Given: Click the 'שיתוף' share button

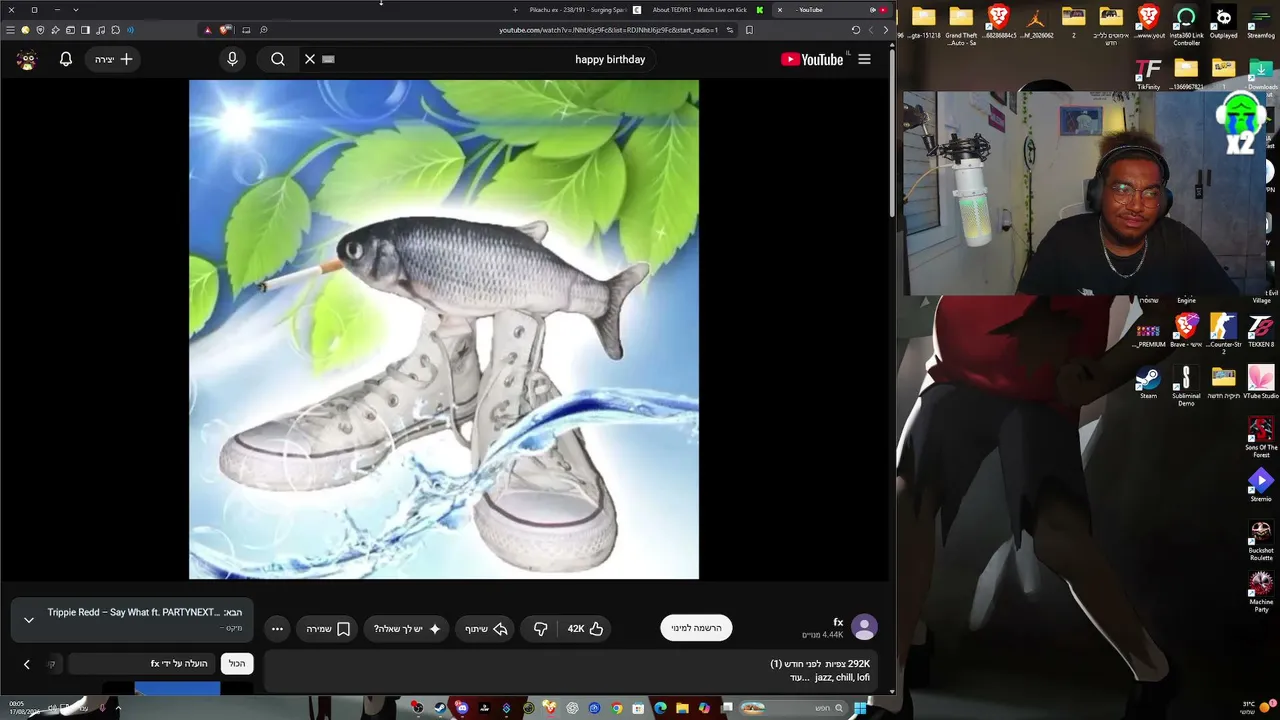Looking at the screenshot, I should (486, 629).
